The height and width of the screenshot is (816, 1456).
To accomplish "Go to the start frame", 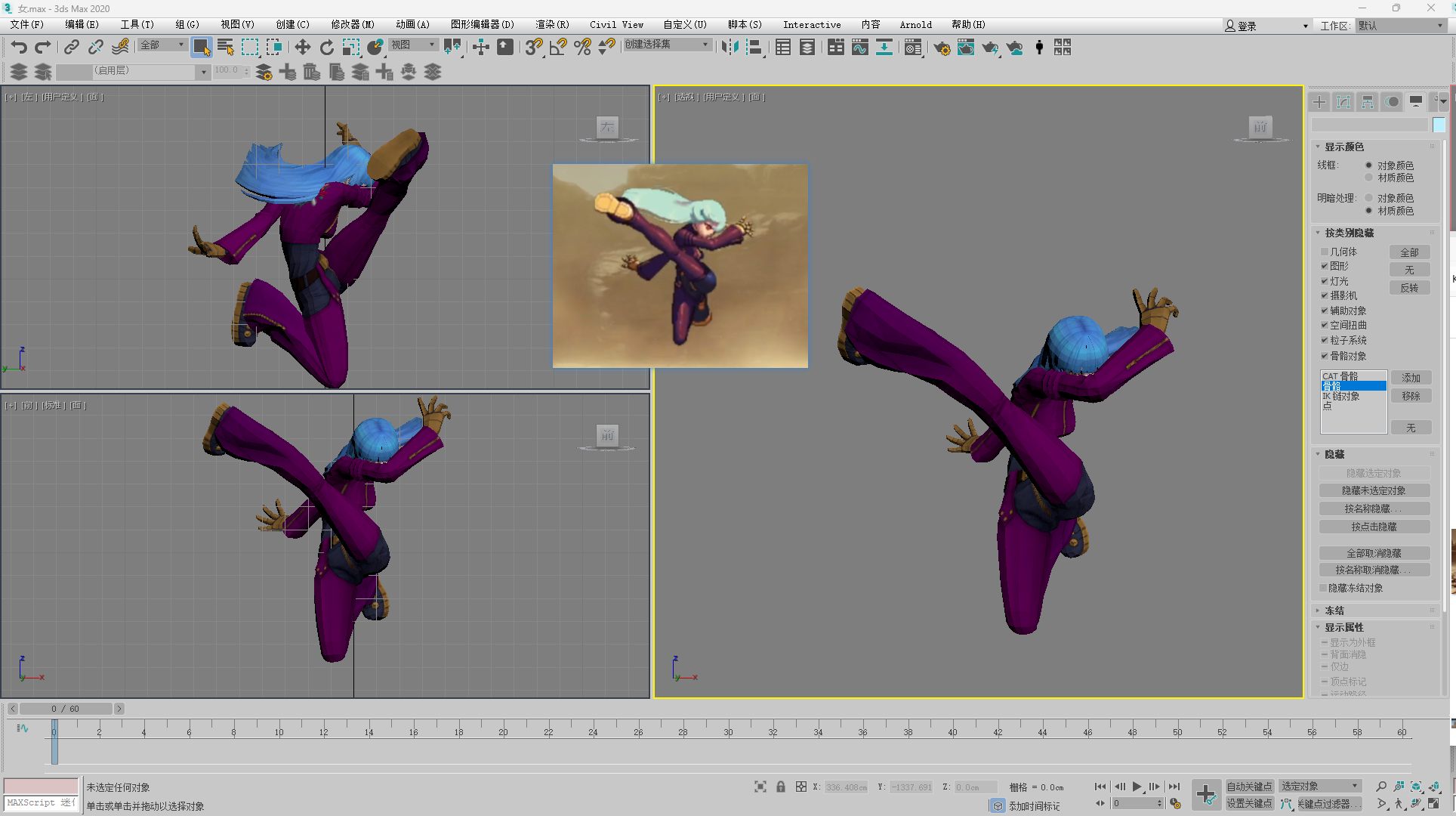I will pos(1100,787).
